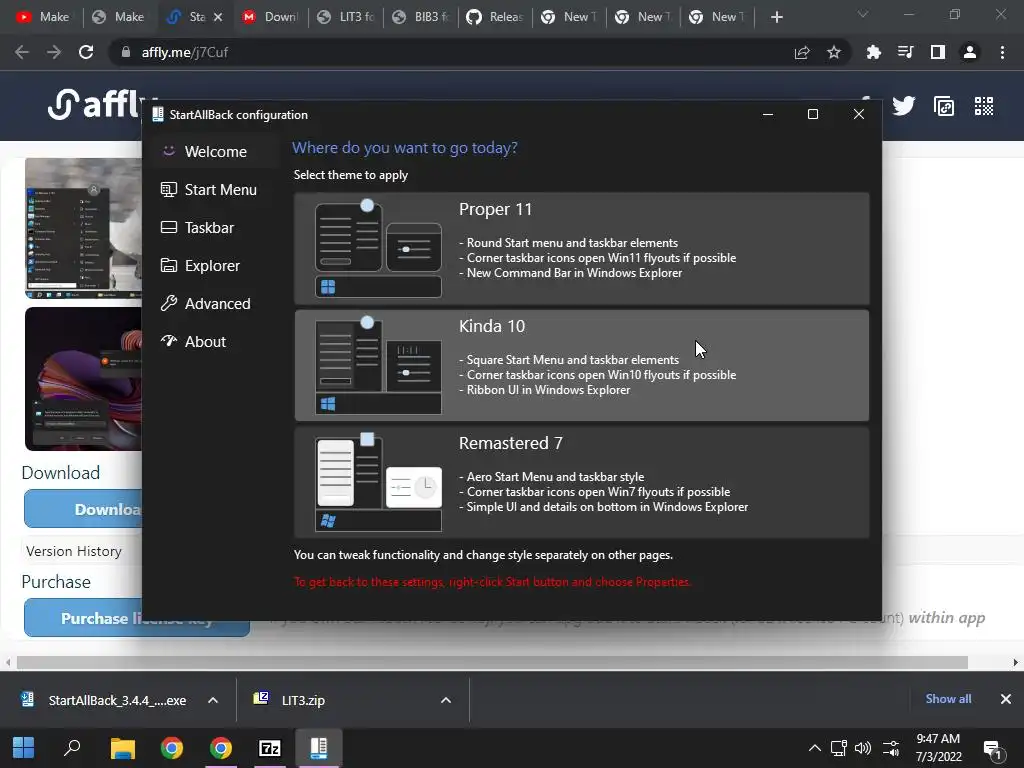Select the Remastered 7 theme

click(x=581, y=482)
